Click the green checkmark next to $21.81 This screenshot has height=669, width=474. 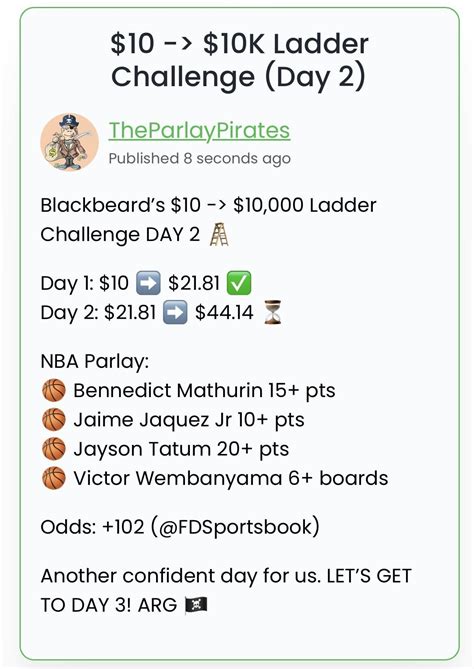(x=239, y=283)
